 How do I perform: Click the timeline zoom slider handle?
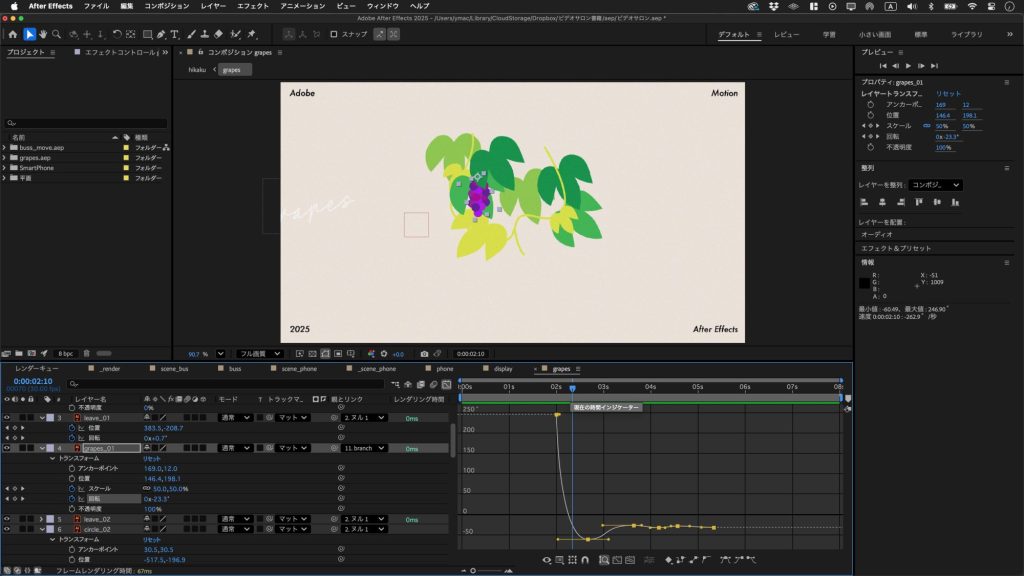point(473,570)
